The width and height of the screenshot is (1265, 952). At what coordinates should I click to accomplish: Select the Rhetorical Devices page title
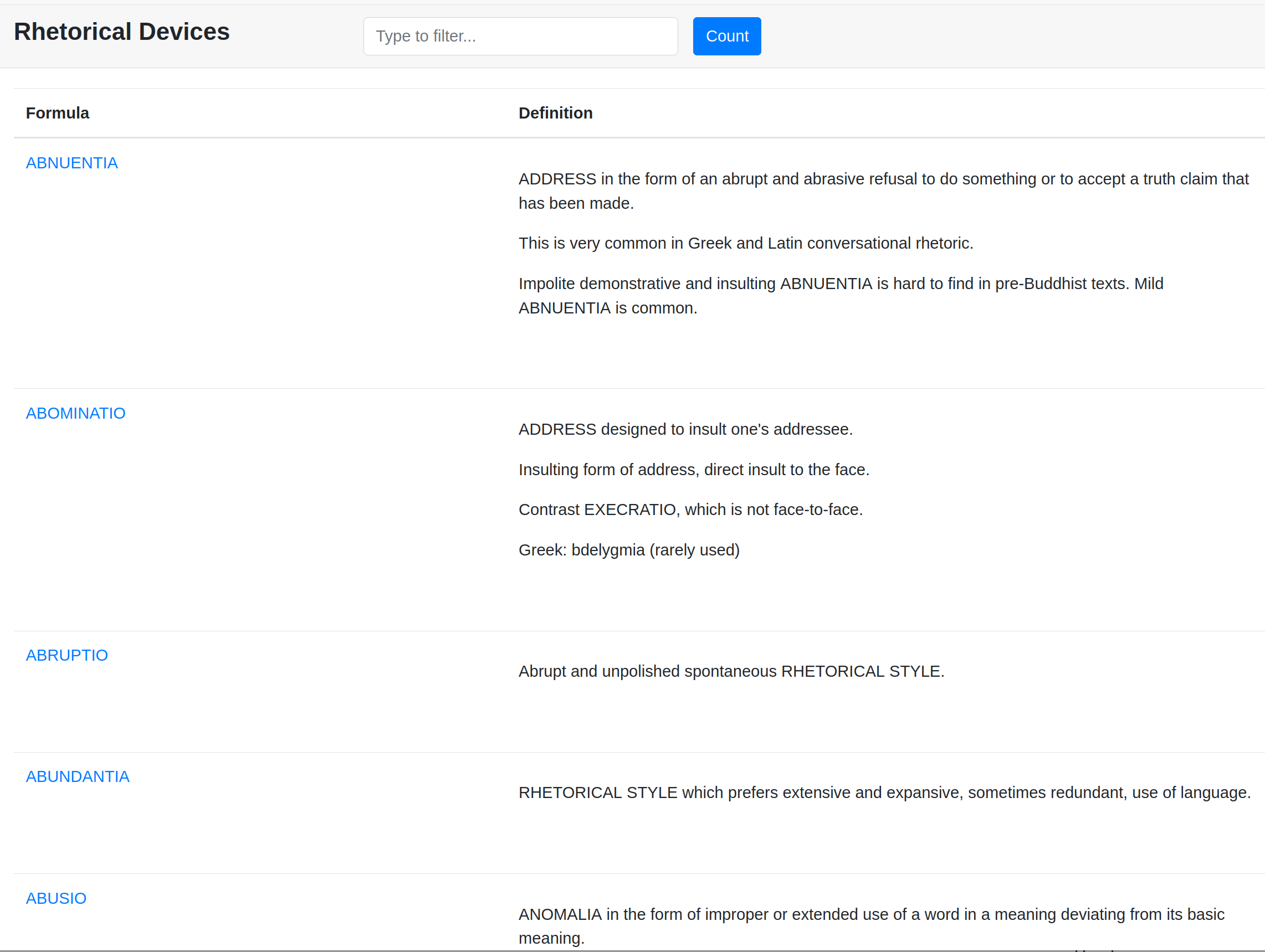click(122, 32)
